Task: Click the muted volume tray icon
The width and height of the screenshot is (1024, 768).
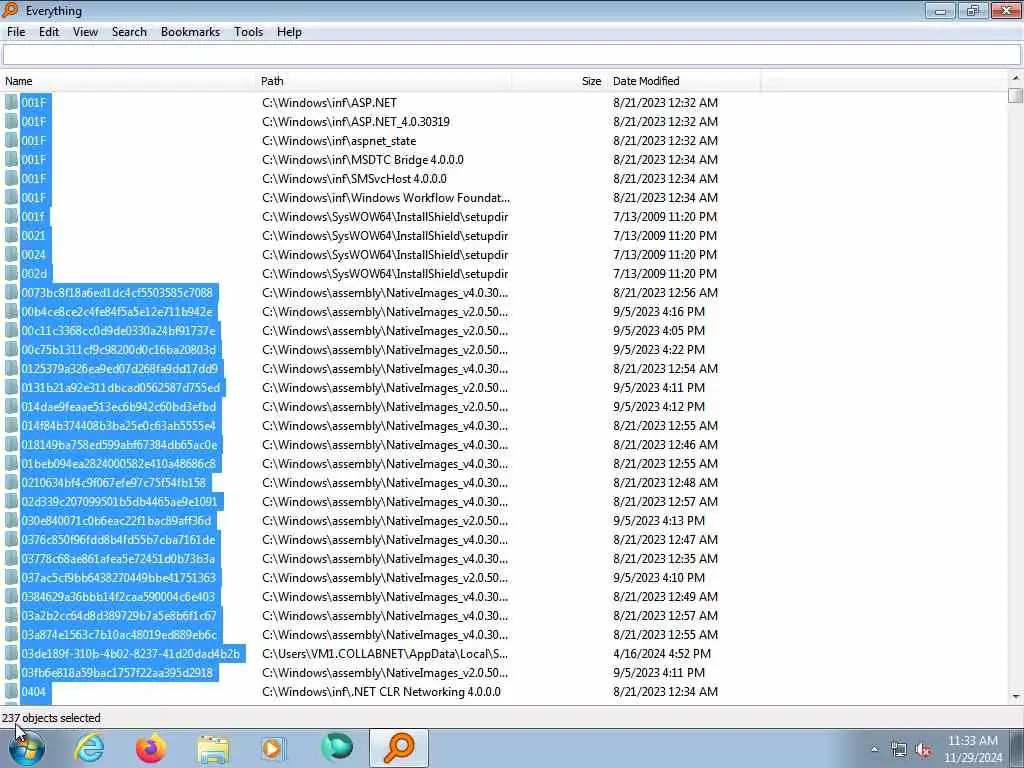Action: (923, 750)
